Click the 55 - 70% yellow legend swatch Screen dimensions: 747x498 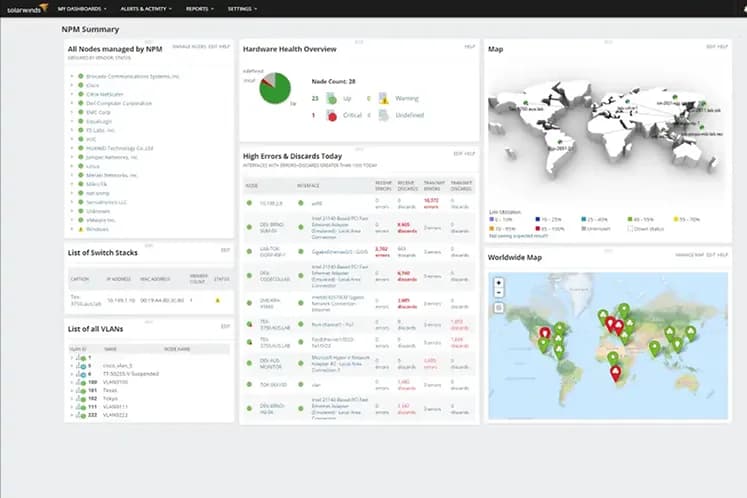point(676,219)
